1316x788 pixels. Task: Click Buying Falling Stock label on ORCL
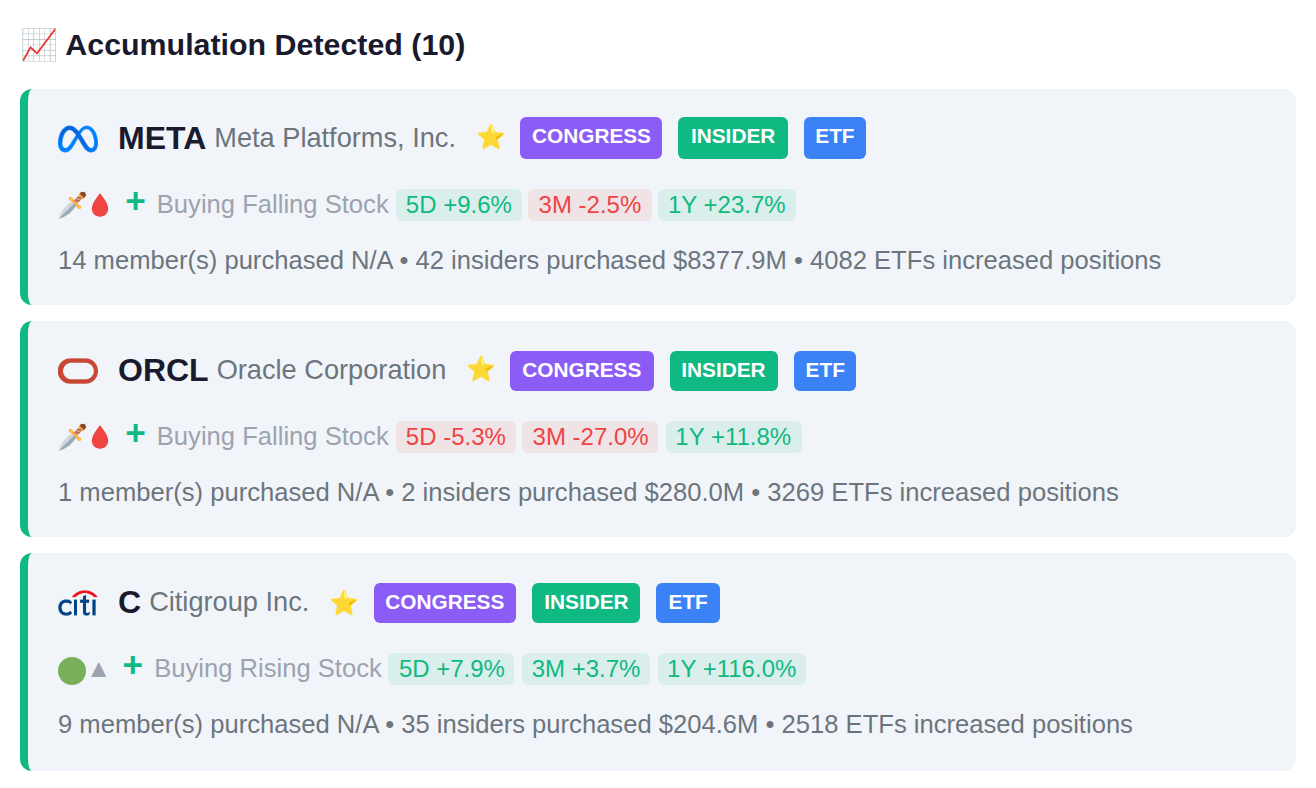pos(272,437)
